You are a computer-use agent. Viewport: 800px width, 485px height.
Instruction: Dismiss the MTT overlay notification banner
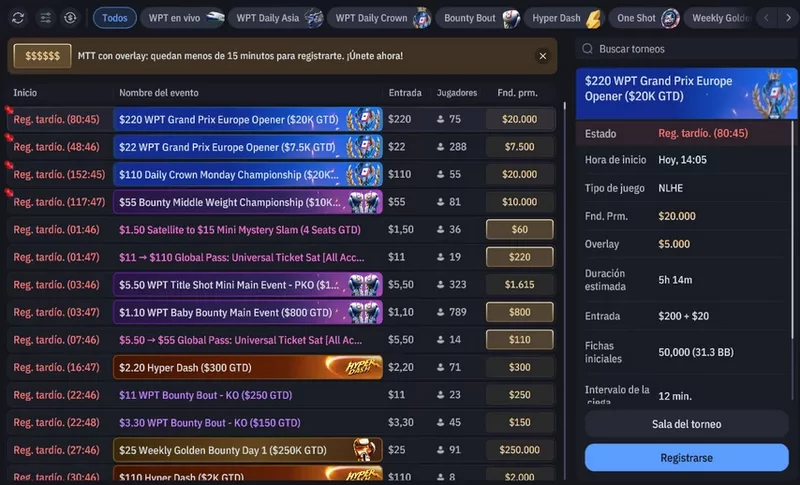click(x=542, y=57)
